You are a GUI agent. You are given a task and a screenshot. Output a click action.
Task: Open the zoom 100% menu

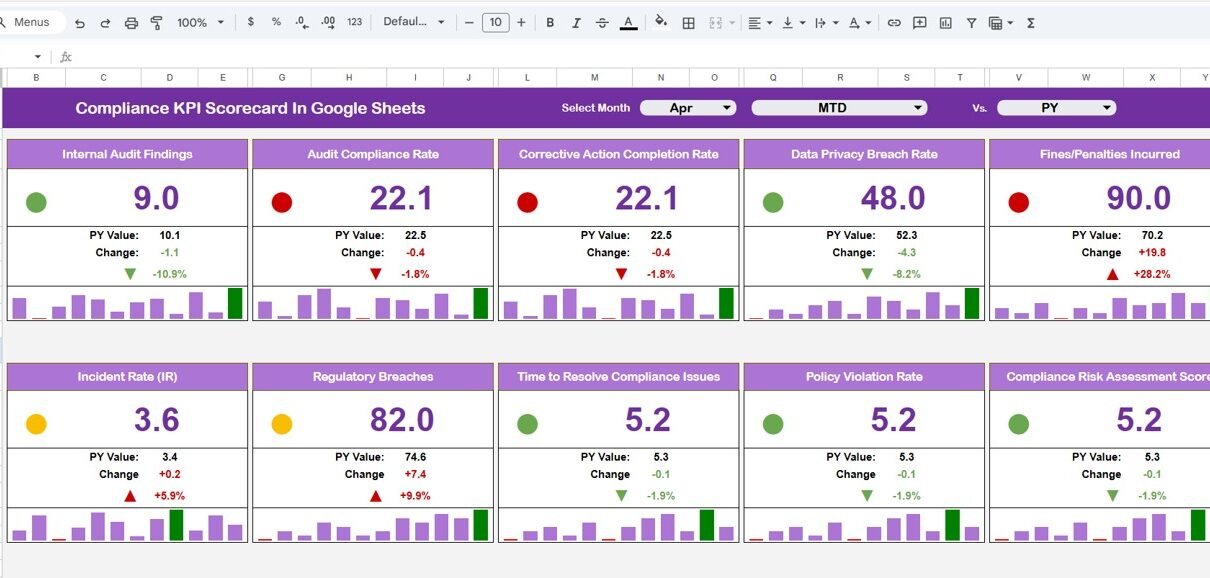(x=200, y=23)
